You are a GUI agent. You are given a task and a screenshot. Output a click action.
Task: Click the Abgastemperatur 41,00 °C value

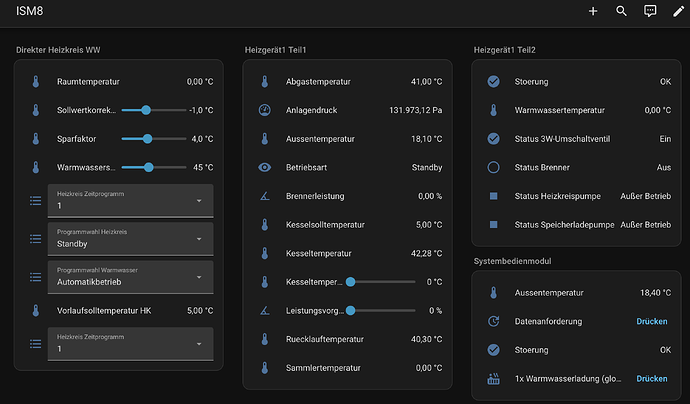426,81
